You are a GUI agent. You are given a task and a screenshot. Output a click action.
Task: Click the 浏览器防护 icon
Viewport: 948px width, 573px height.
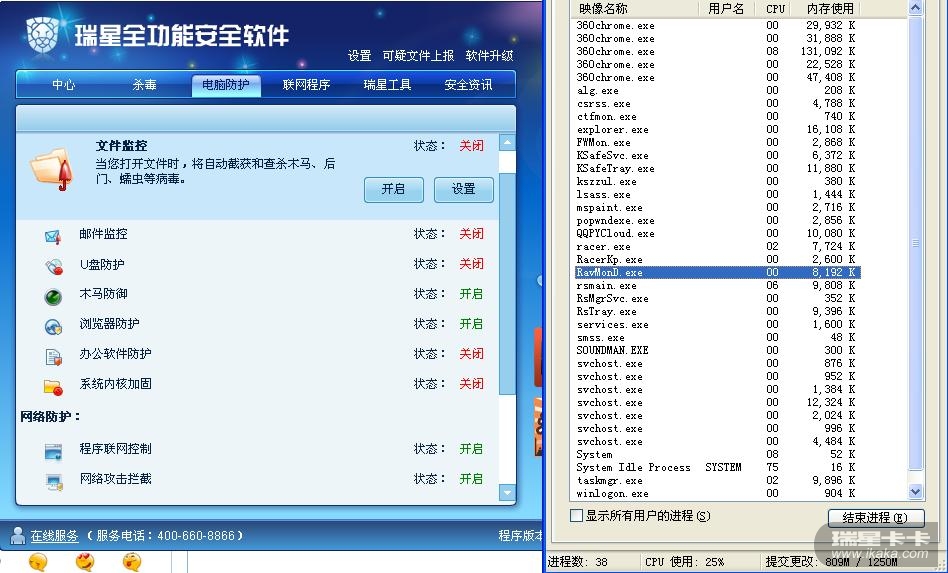click(53, 326)
